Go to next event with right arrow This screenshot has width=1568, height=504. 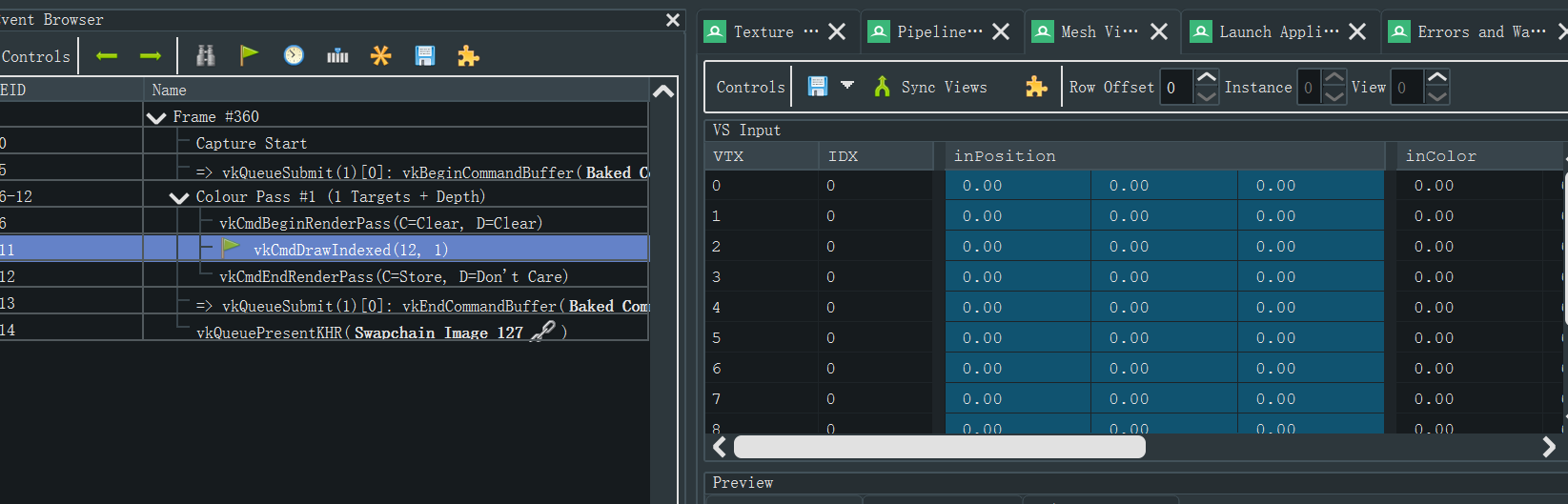151,56
